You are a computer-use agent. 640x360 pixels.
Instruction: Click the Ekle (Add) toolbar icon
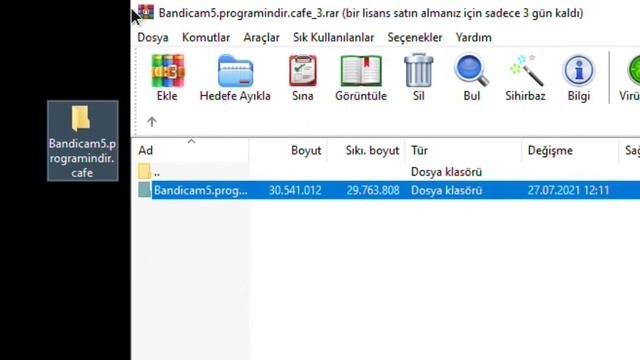point(167,71)
